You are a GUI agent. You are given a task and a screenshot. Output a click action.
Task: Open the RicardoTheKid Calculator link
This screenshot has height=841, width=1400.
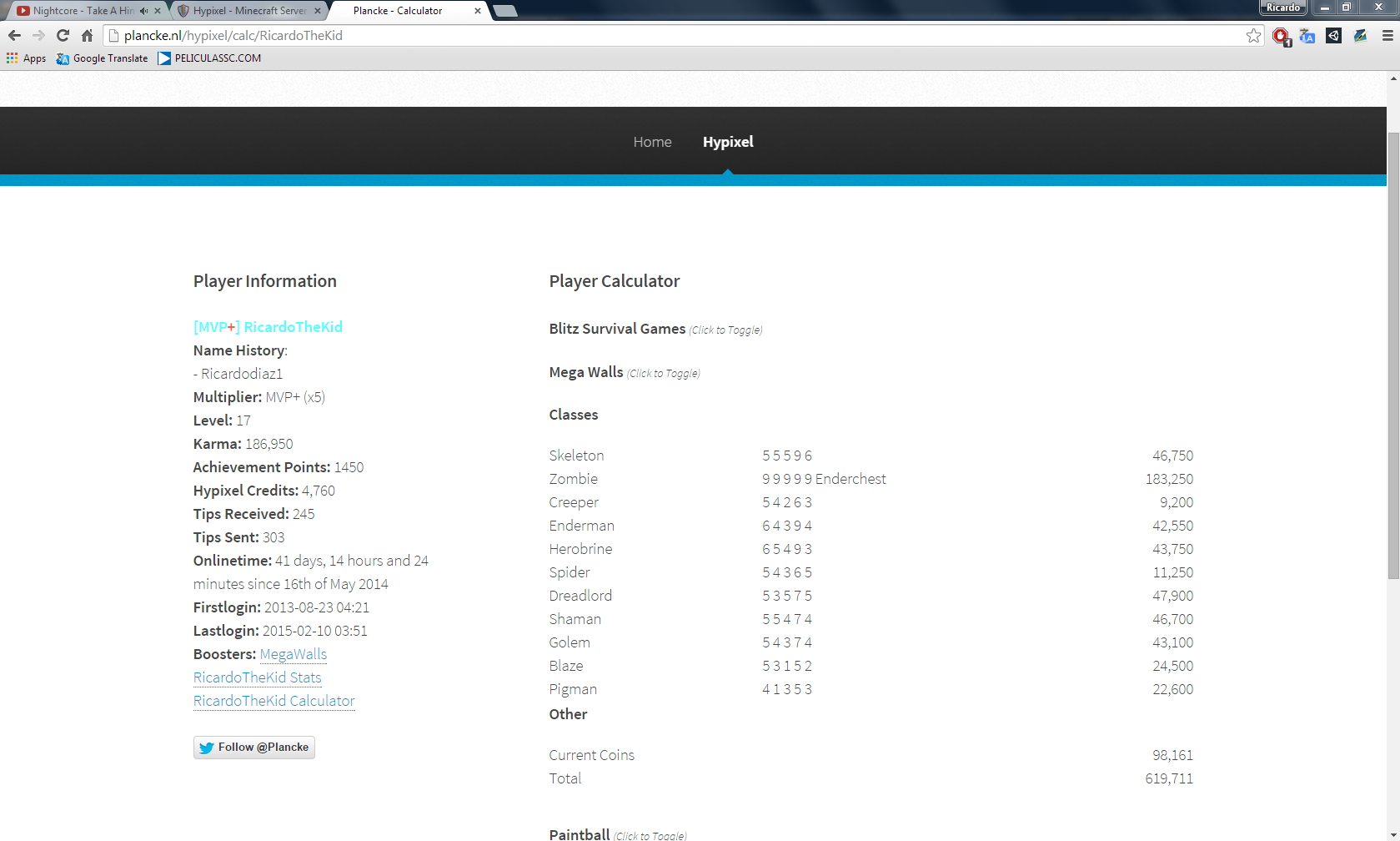[274, 701]
